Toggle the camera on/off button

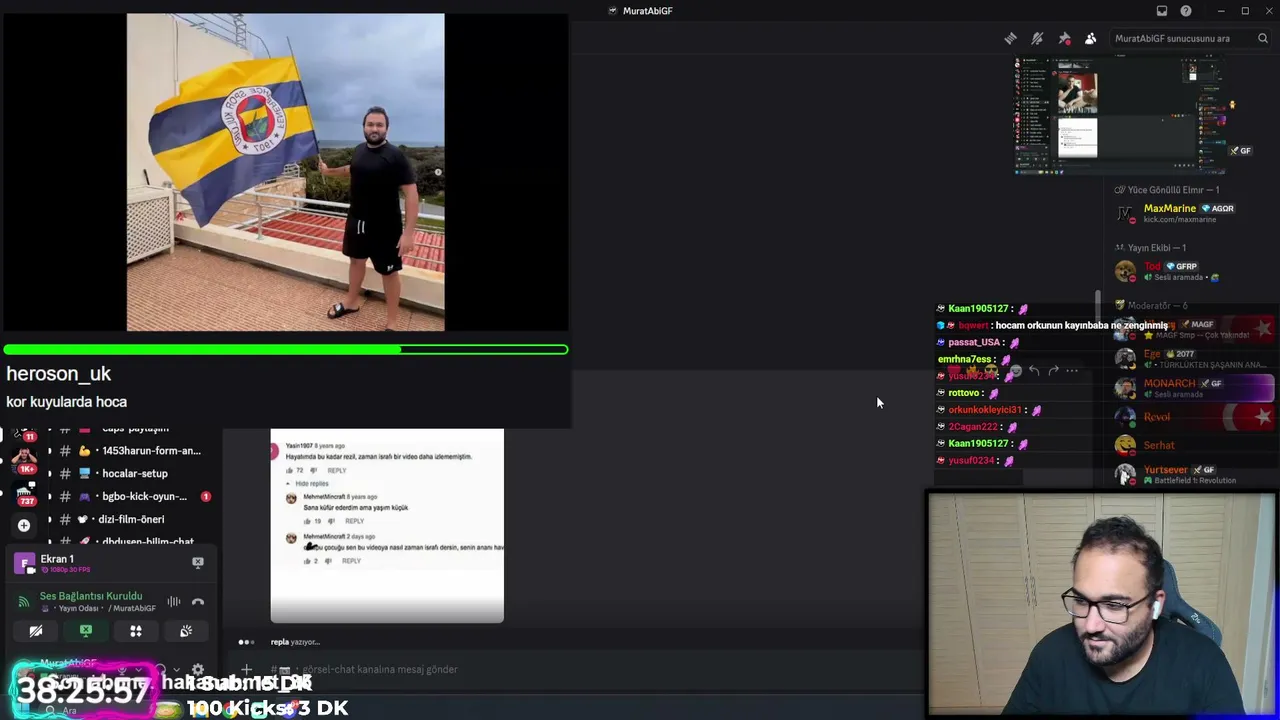click(x=36, y=631)
